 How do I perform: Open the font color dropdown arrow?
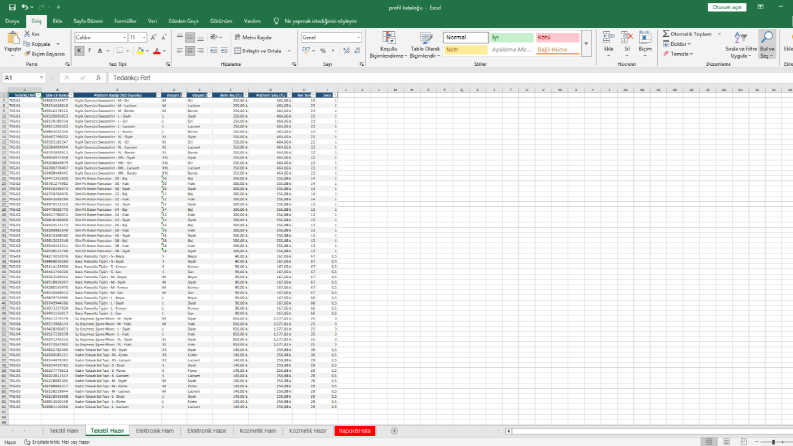(x=164, y=51)
